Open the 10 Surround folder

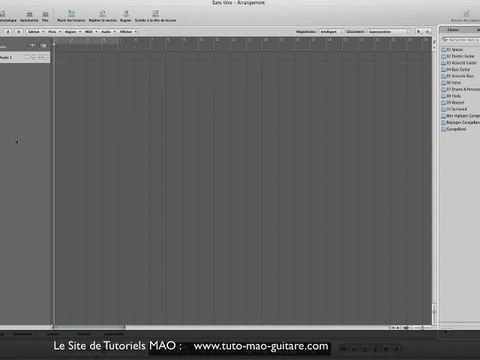[454, 109]
